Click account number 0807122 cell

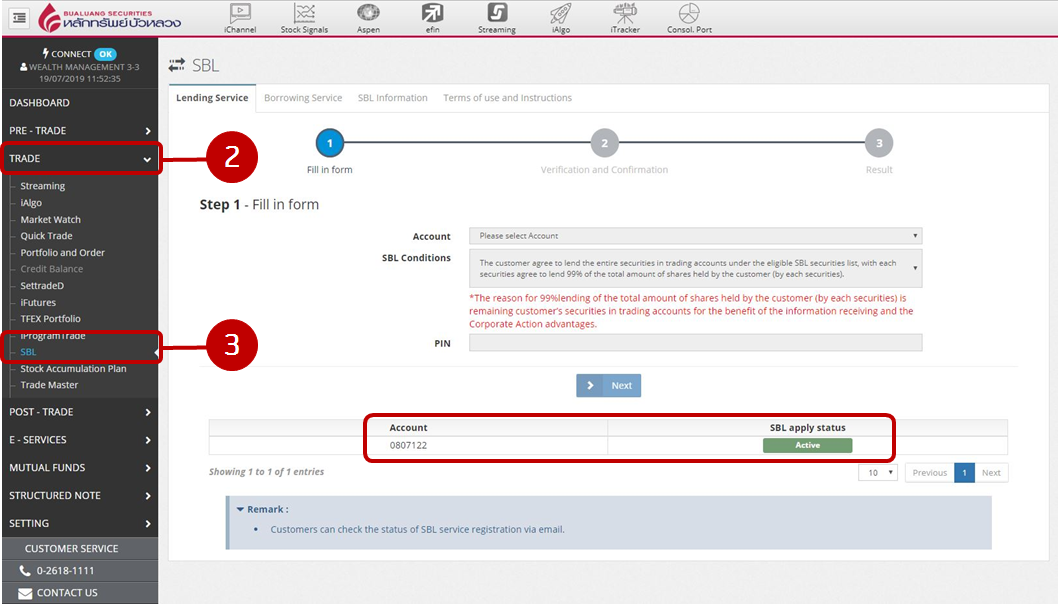click(x=408, y=445)
